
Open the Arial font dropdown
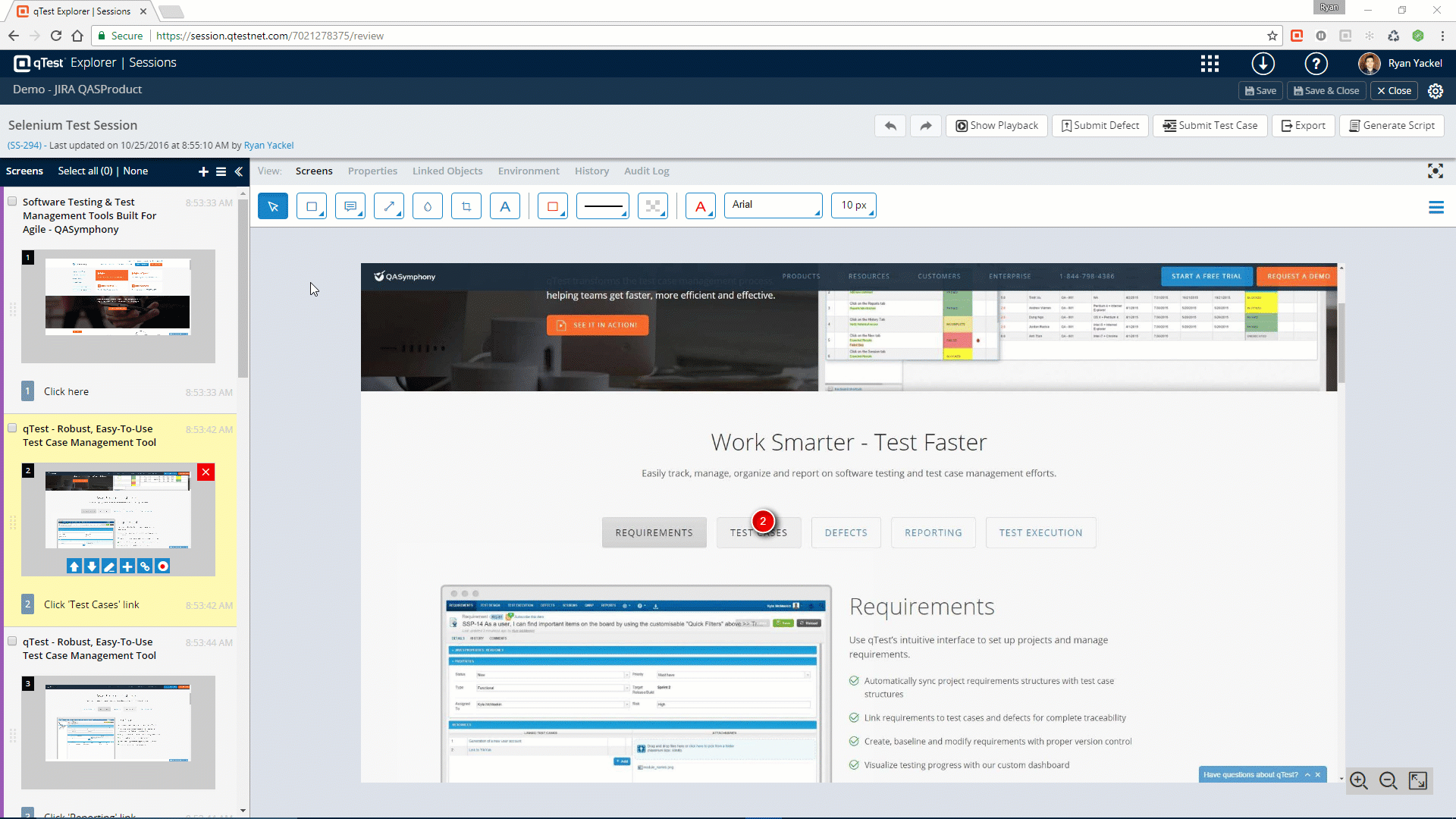click(773, 206)
